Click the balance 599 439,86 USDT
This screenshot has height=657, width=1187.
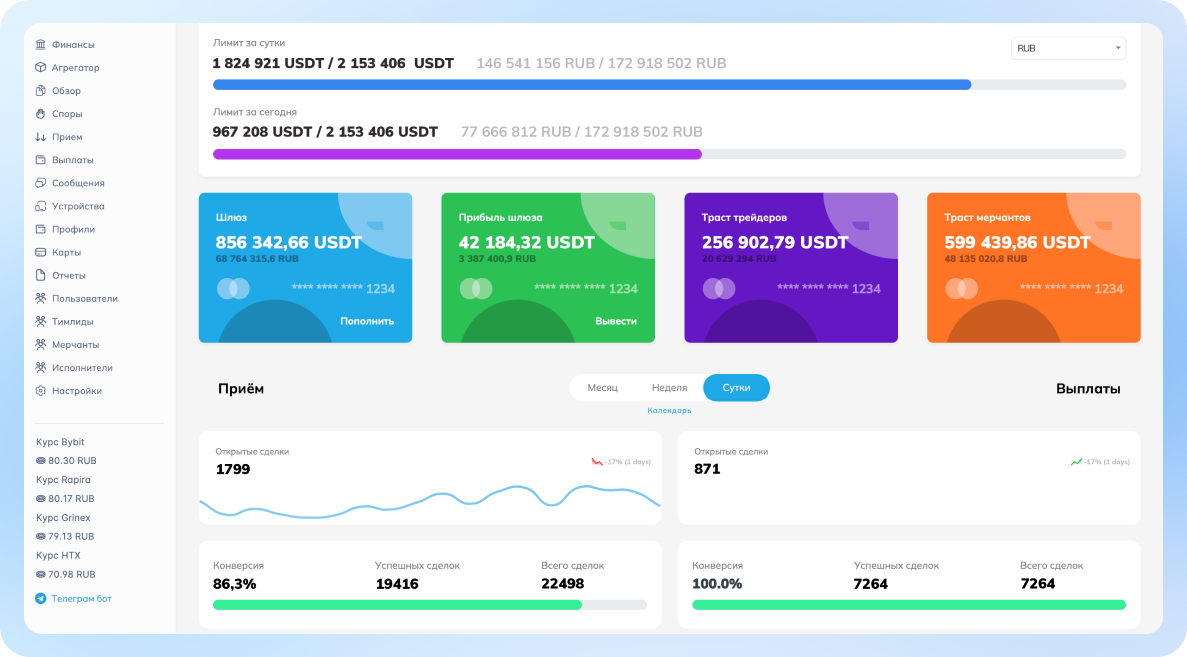point(1017,243)
